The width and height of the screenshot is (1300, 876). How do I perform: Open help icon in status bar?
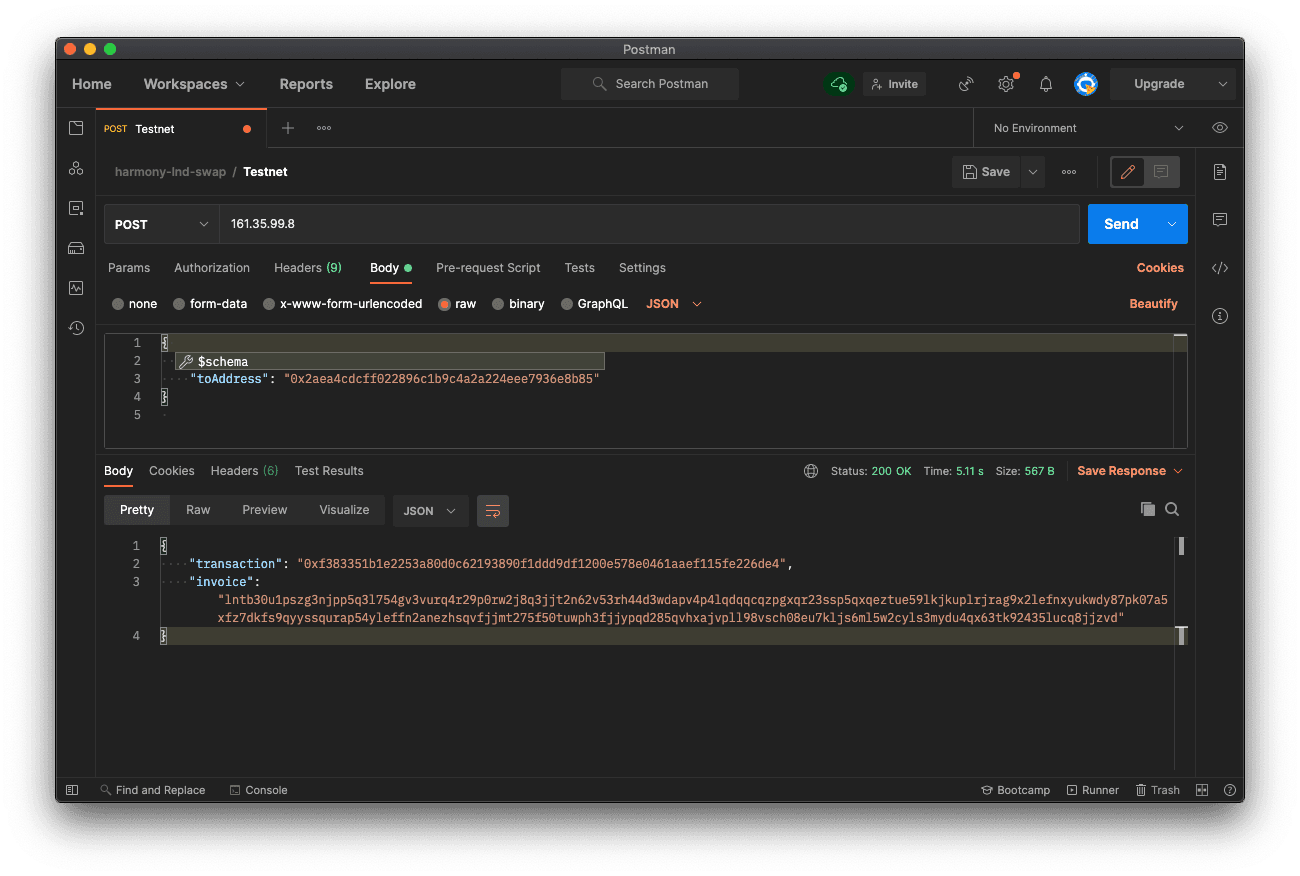(x=1229, y=790)
